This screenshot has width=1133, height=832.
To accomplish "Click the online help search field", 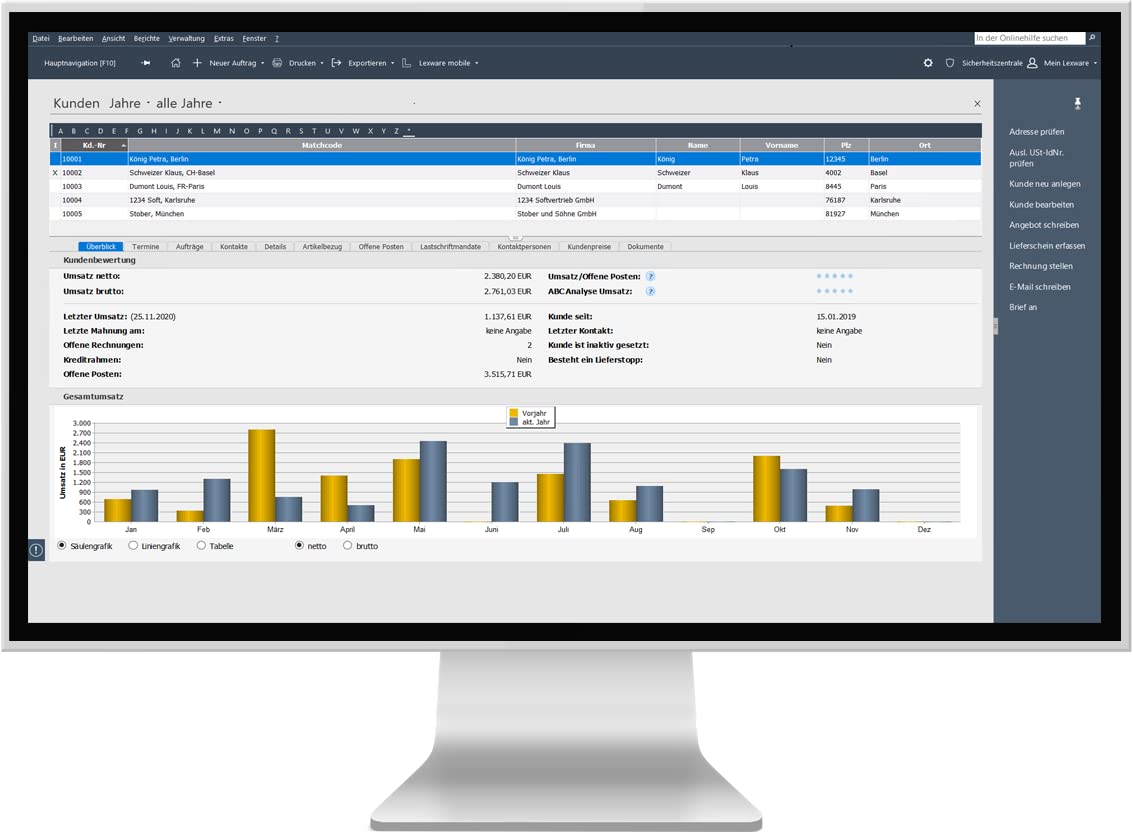I will tap(1029, 38).
